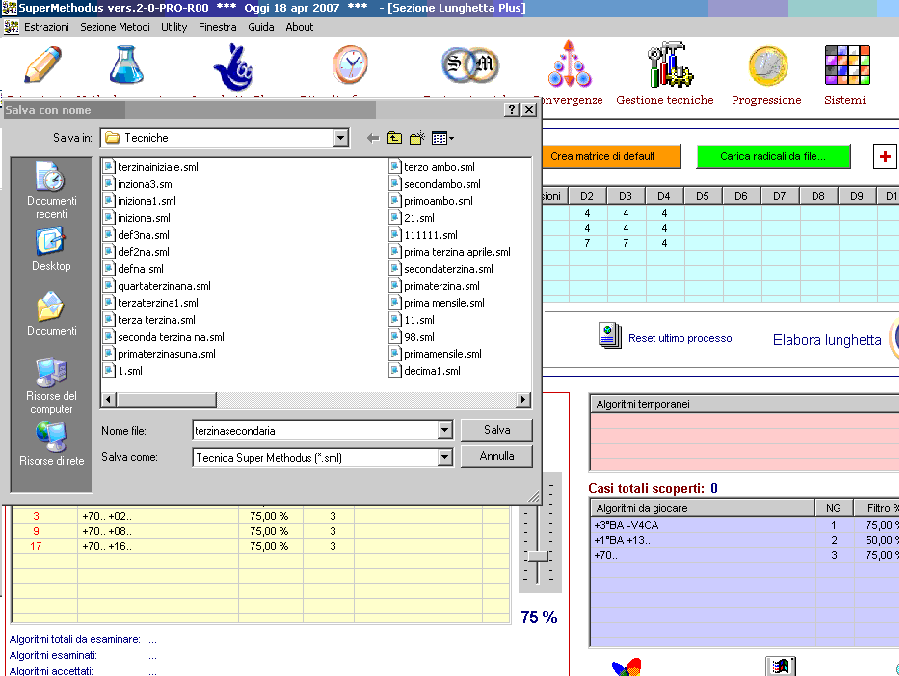
Task: Select the file prima terzina aprile.sml
Action: pos(450,252)
